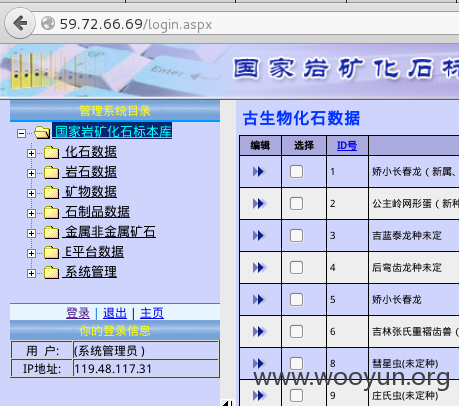Viewport: 459px width, 406px height.
Task: Click the edit arrow icon for row ID 1
Action: click(x=259, y=172)
